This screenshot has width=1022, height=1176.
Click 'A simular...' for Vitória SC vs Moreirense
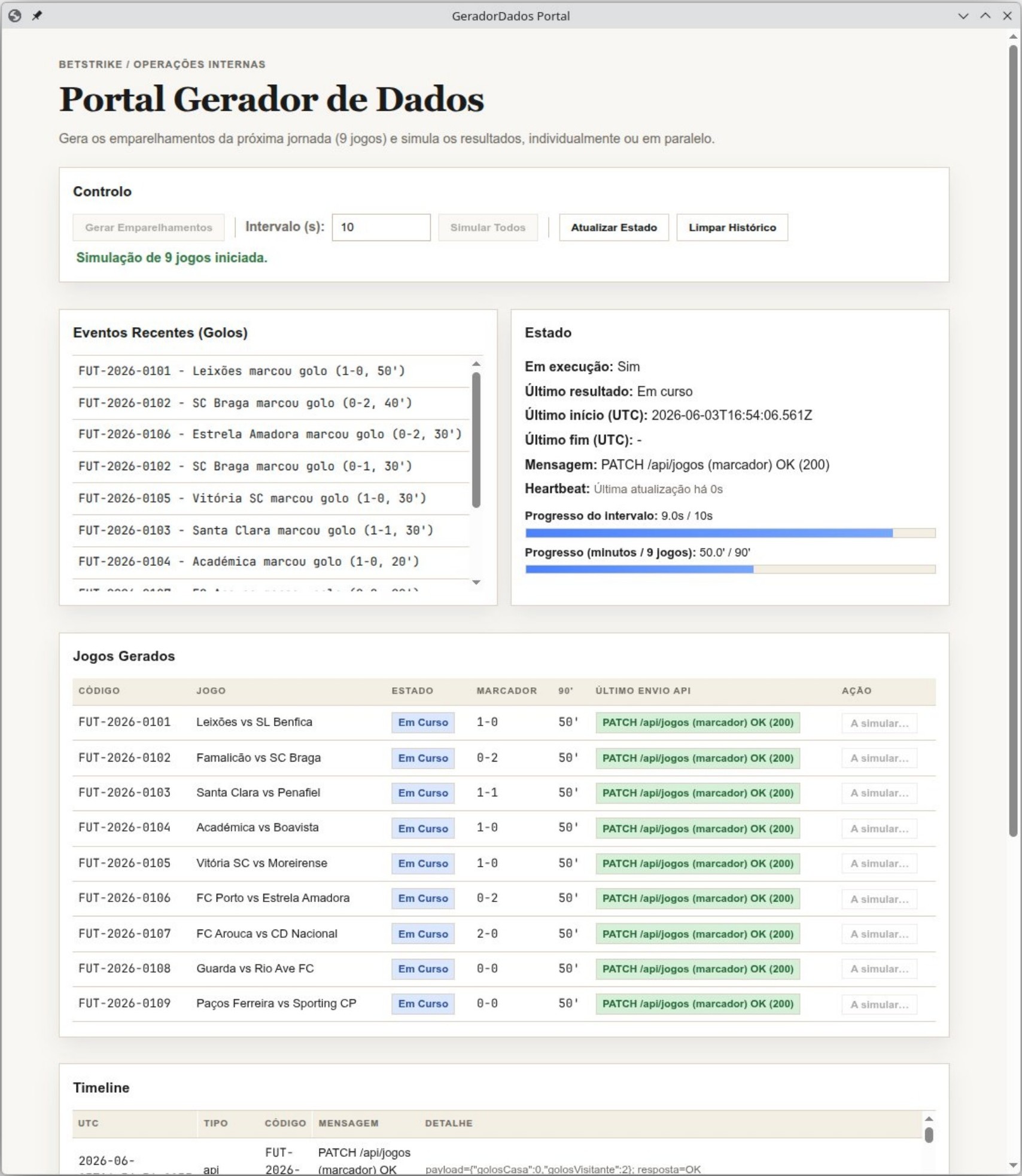click(879, 864)
